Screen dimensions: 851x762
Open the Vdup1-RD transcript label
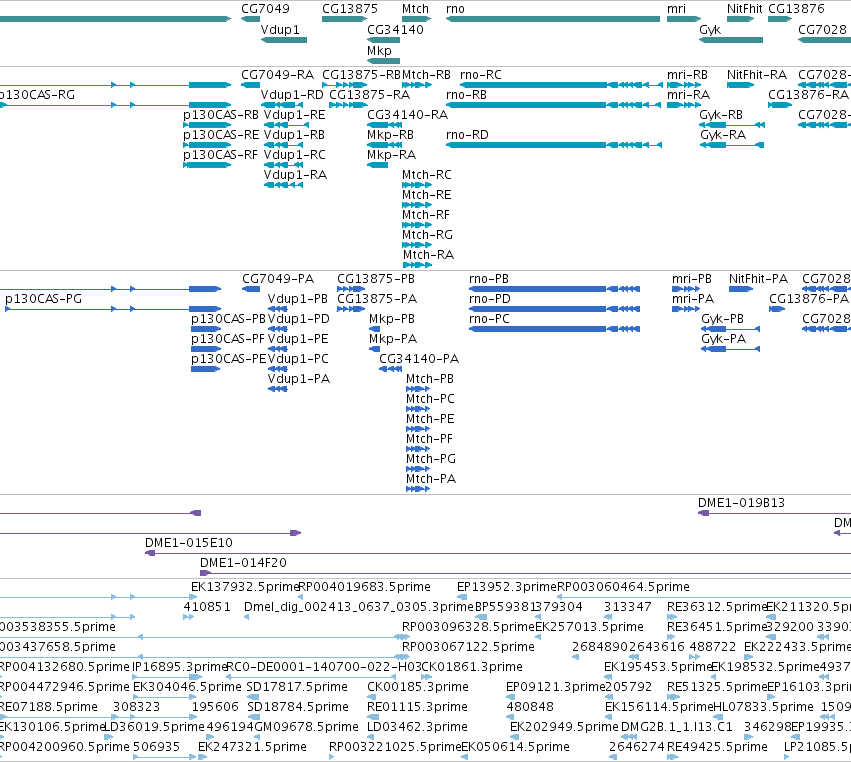(292, 94)
